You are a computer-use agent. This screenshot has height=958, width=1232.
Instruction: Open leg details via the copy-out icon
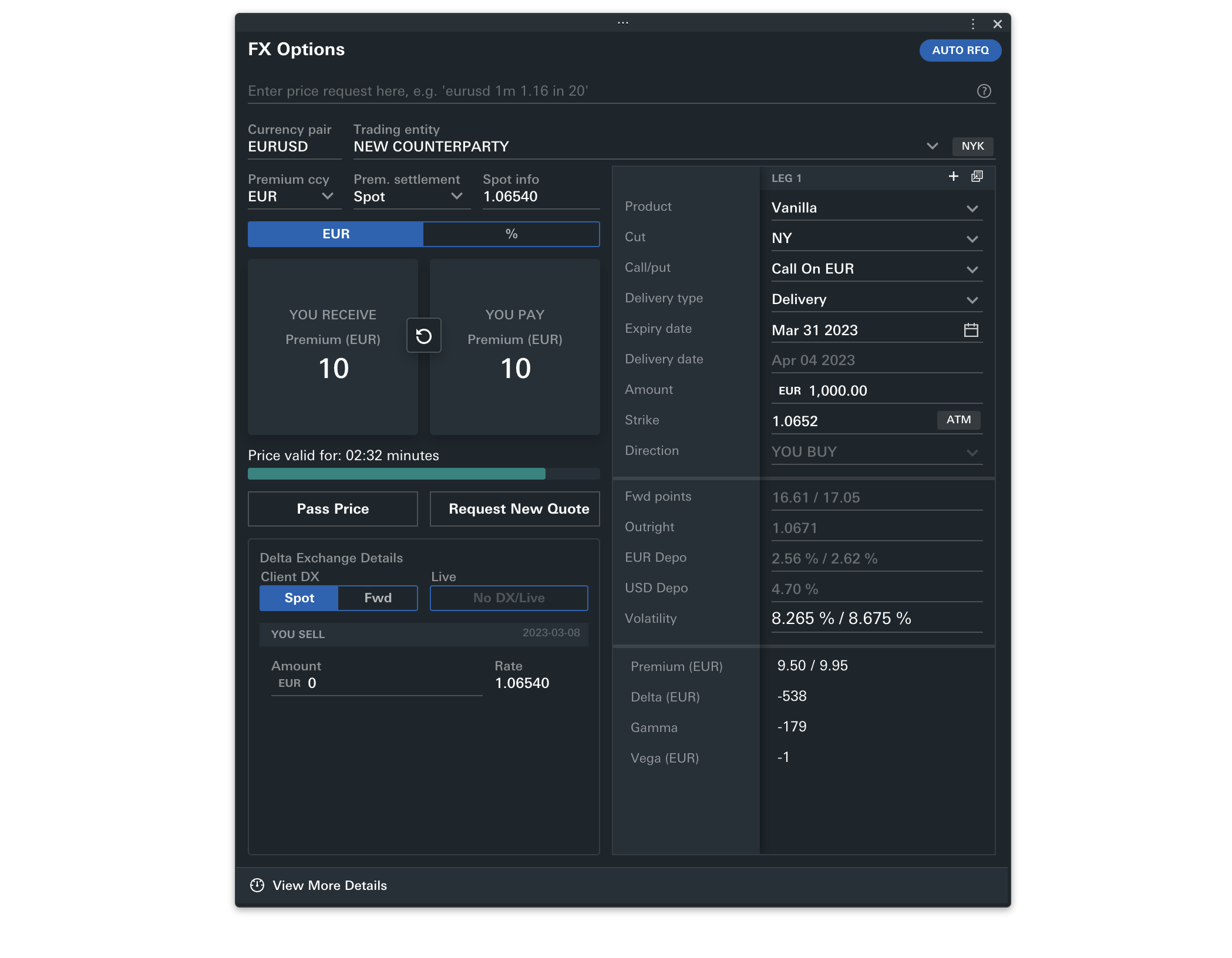(x=977, y=176)
